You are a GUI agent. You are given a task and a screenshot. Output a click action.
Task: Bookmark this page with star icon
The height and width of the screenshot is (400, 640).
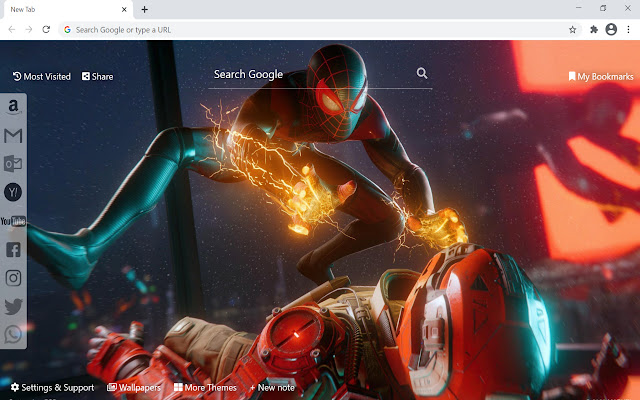pyautogui.click(x=573, y=30)
